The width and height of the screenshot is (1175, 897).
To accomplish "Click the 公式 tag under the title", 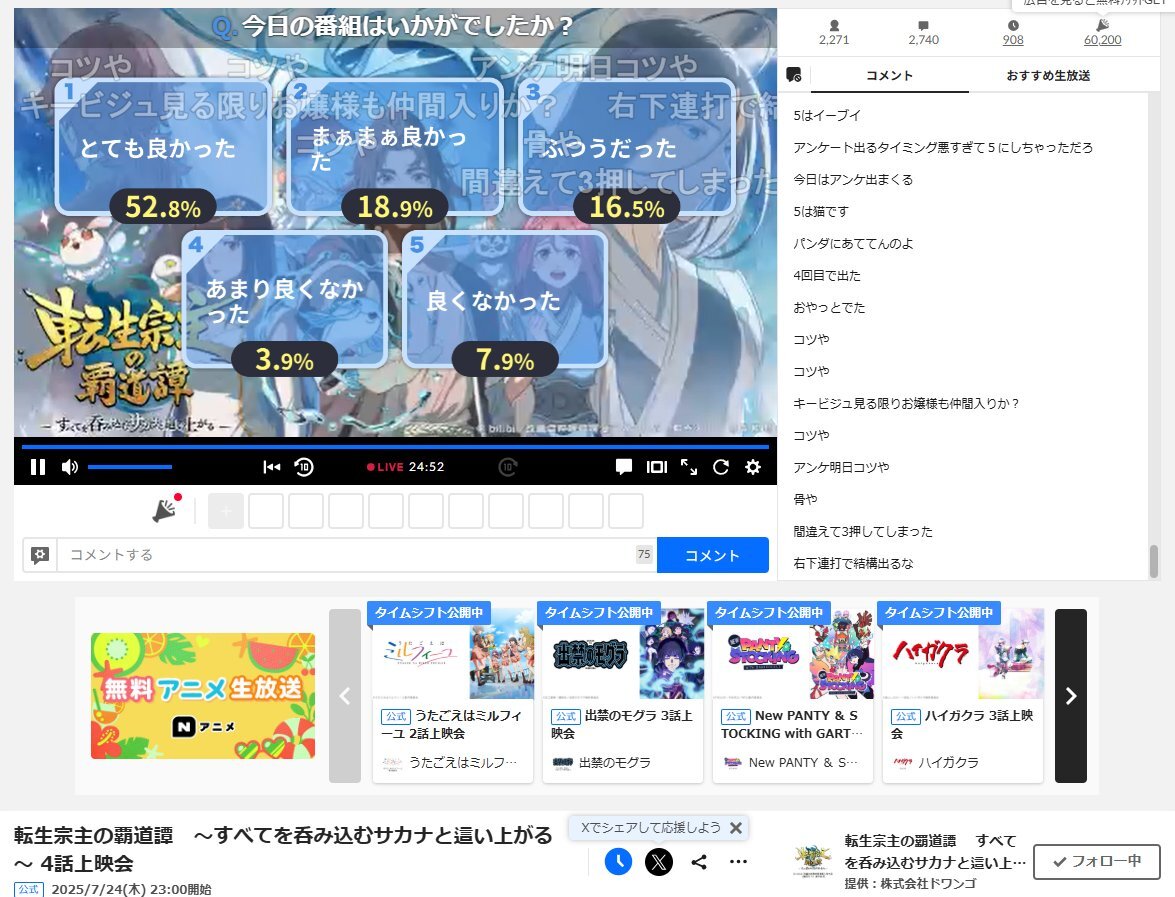I will click(x=28, y=890).
